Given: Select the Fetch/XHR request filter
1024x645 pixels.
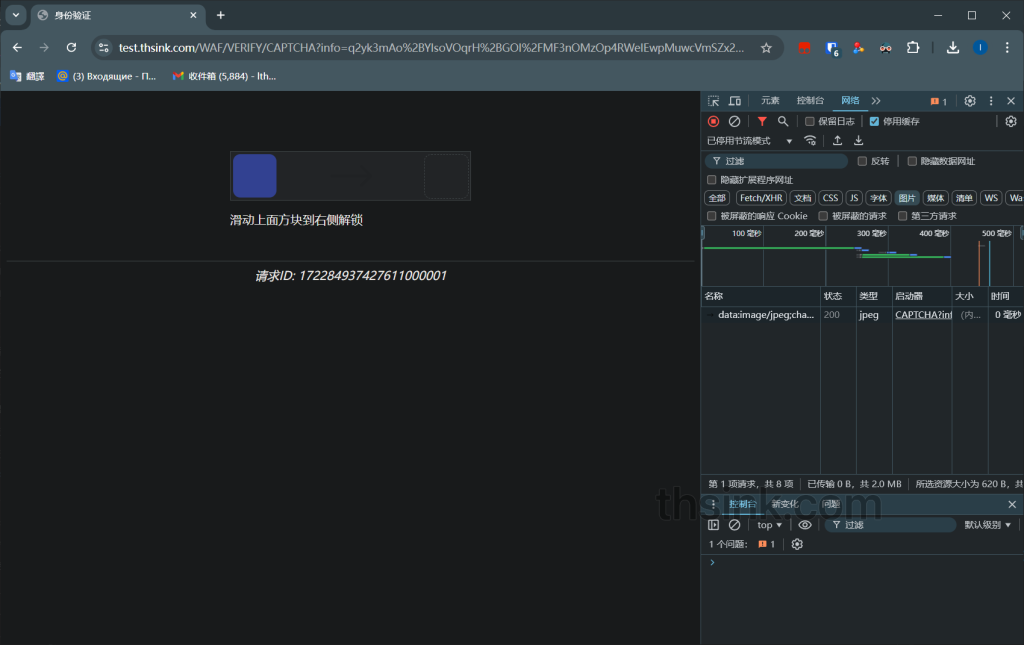Looking at the screenshot, I should coord(761,197).
